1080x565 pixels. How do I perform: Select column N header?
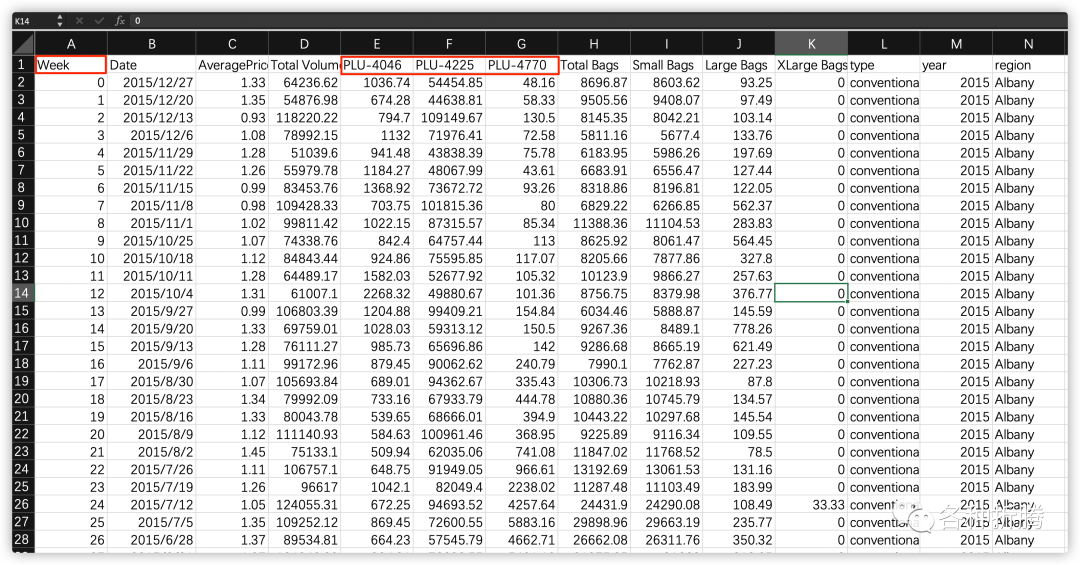pyautogui.click(x=1028, y=44)
